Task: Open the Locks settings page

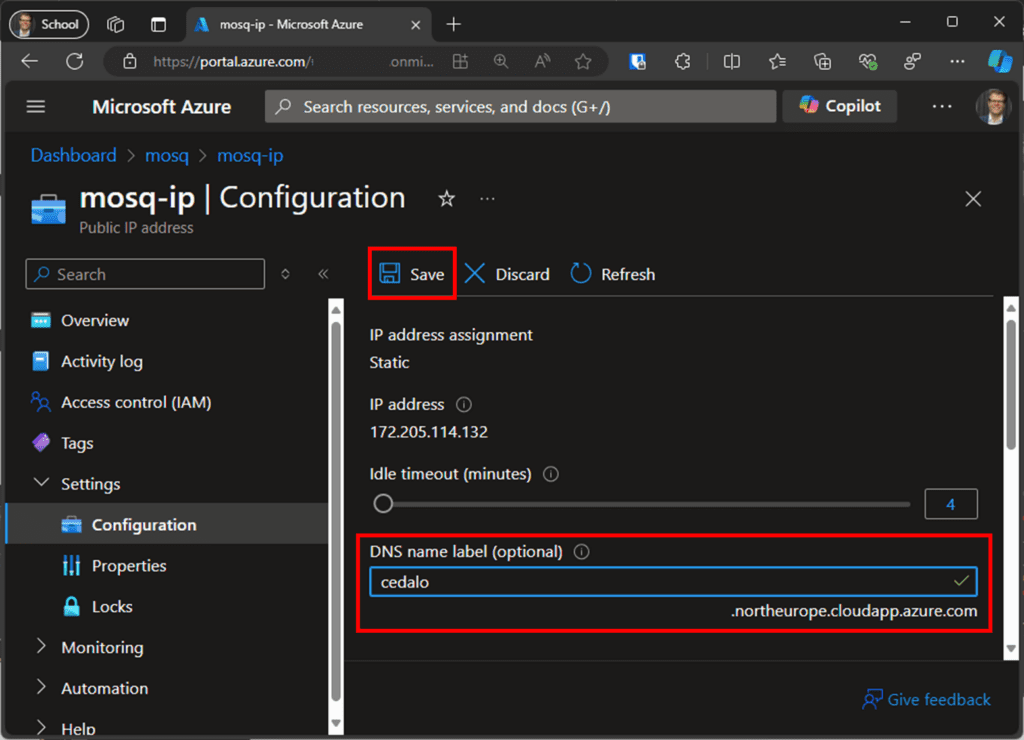Action: pos(108,606)
